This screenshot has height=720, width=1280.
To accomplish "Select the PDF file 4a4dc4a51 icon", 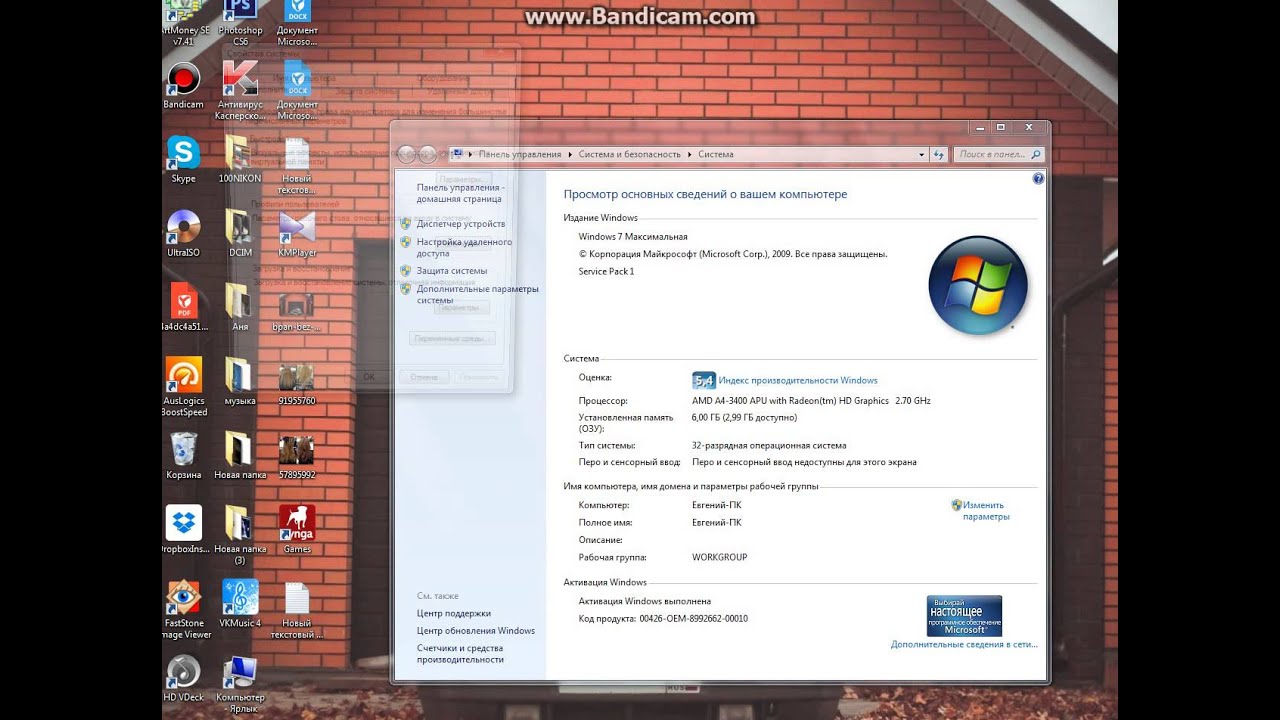I will [184, 308].
